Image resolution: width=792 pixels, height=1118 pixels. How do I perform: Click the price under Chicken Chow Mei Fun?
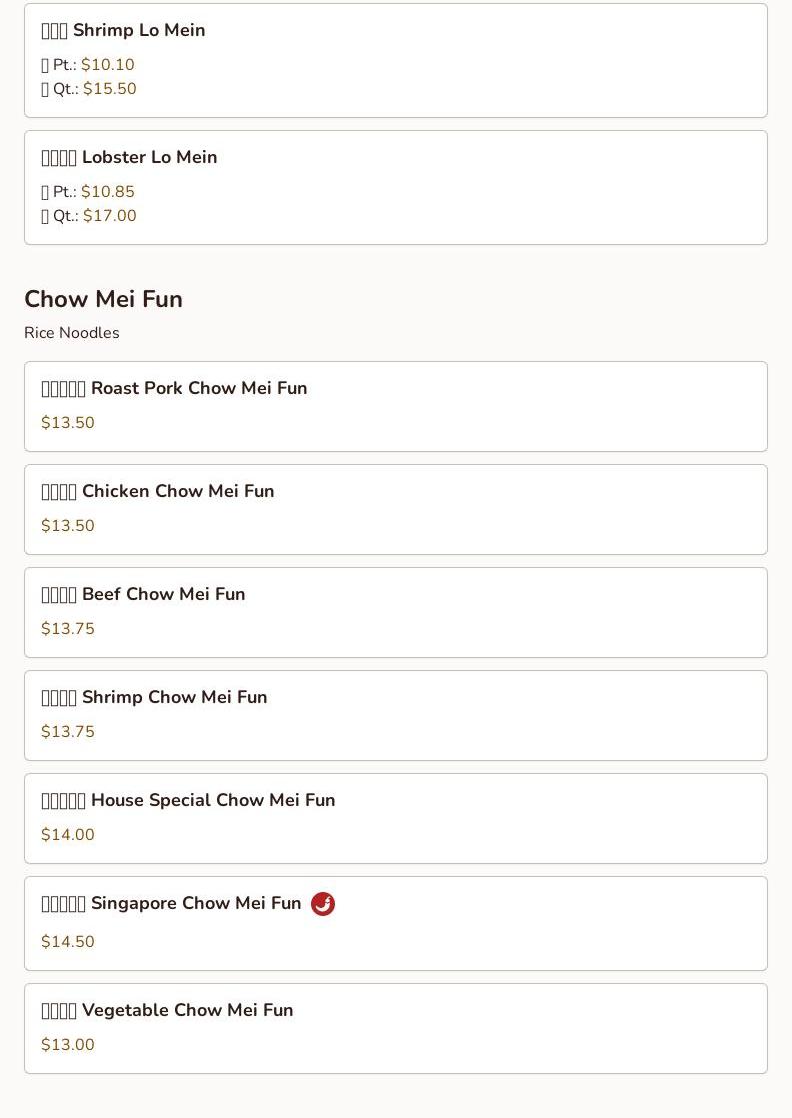tap(68, 526)
